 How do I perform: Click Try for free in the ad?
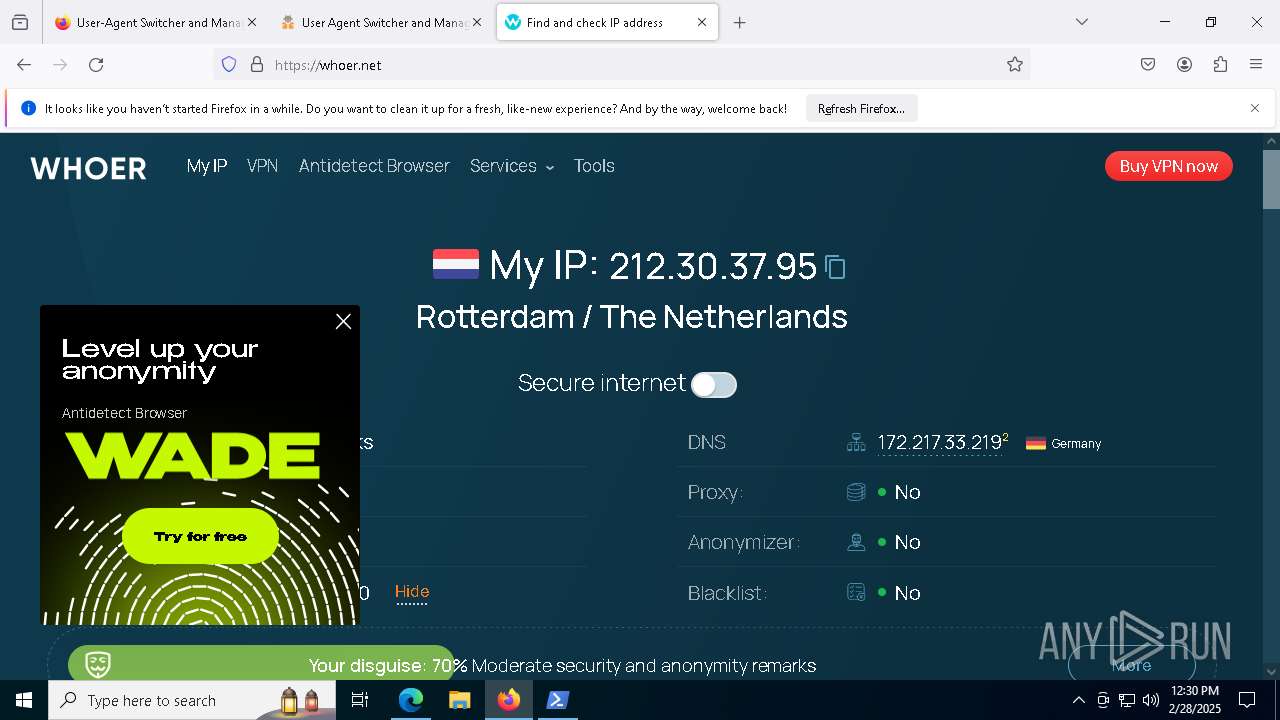[x=200, y=537]
